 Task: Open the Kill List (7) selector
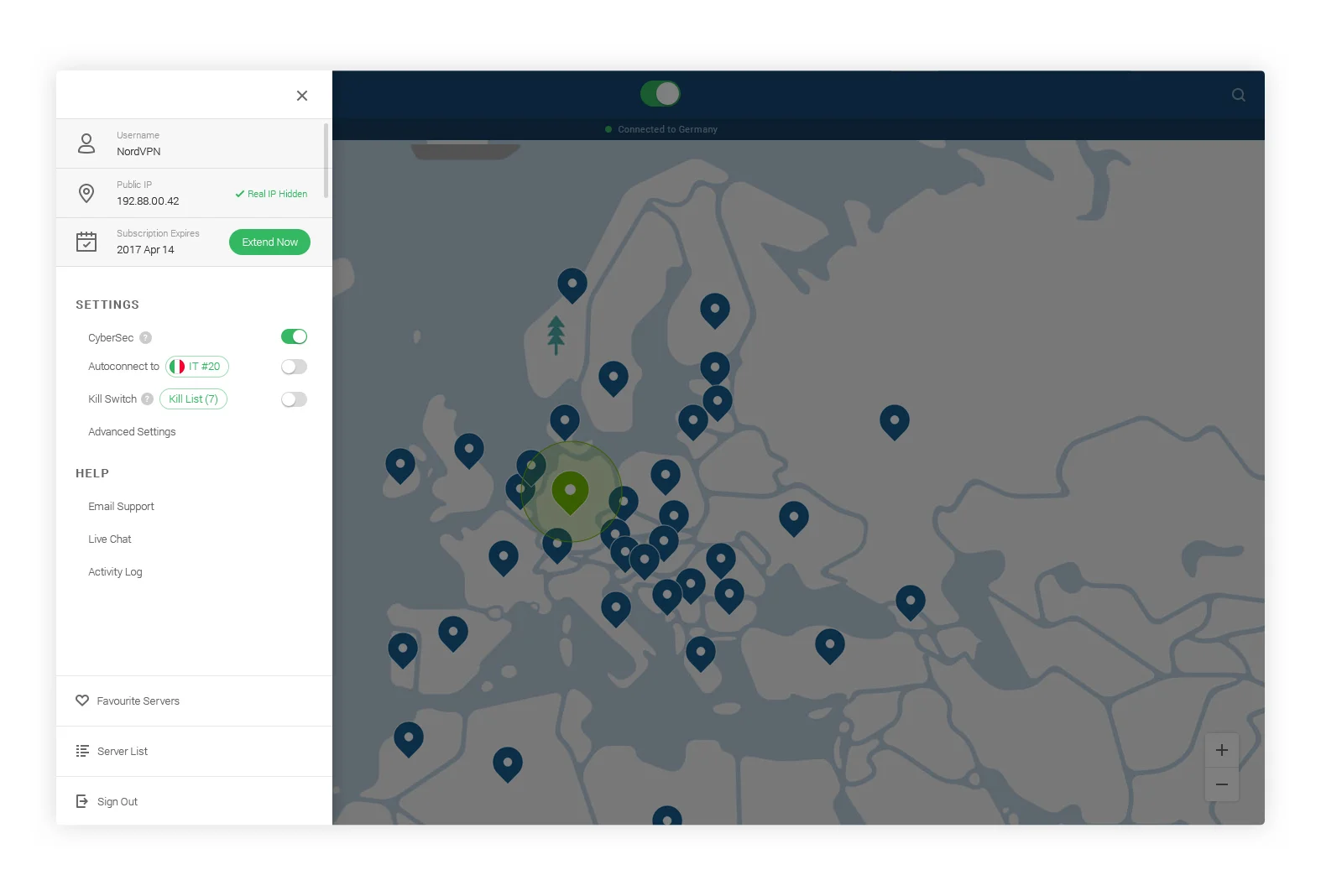[193, 399]
